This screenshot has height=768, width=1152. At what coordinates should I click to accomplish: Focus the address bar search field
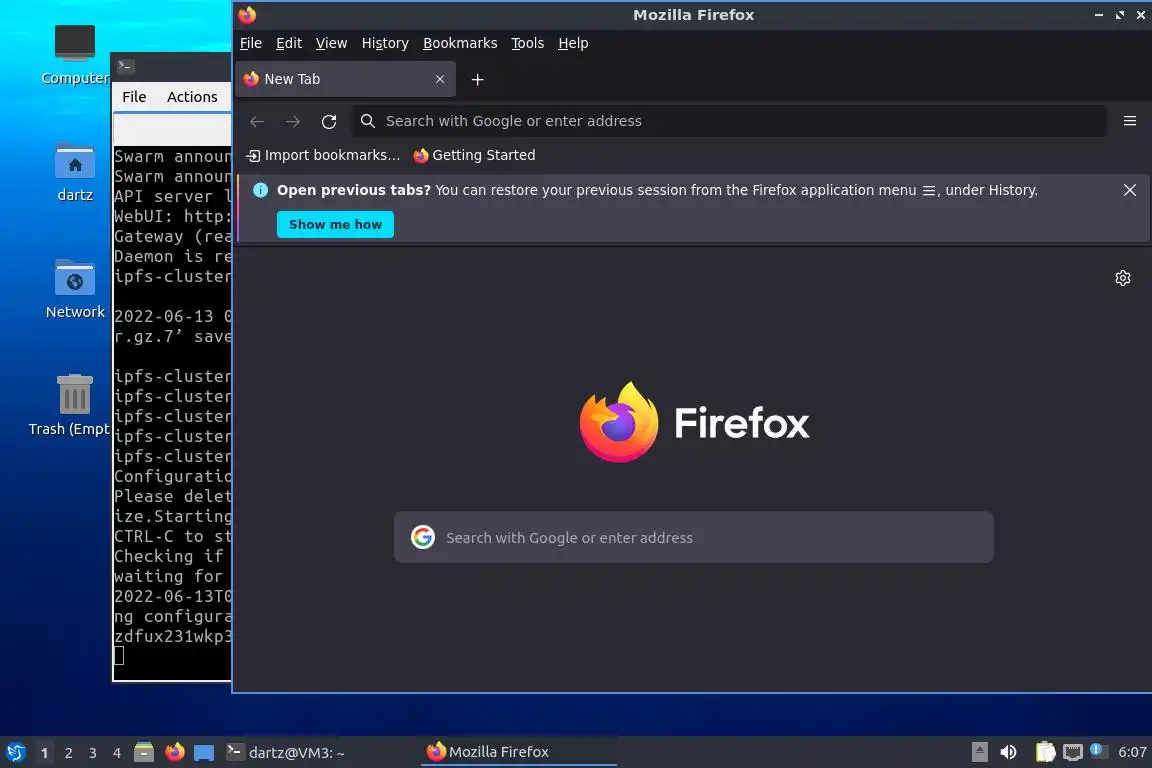(x=730, y=121)
